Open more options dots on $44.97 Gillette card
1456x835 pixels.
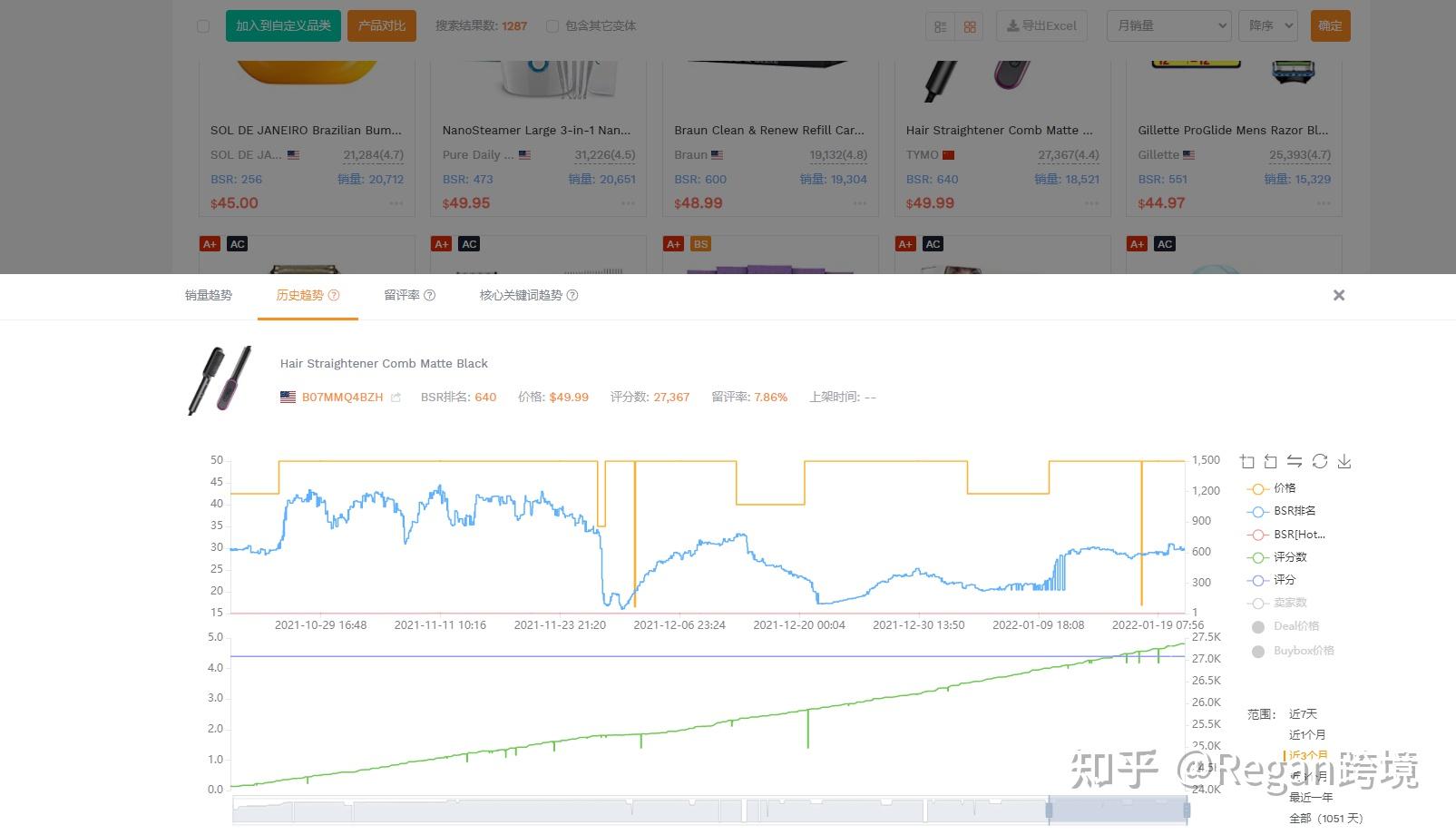click(1324, 203)
